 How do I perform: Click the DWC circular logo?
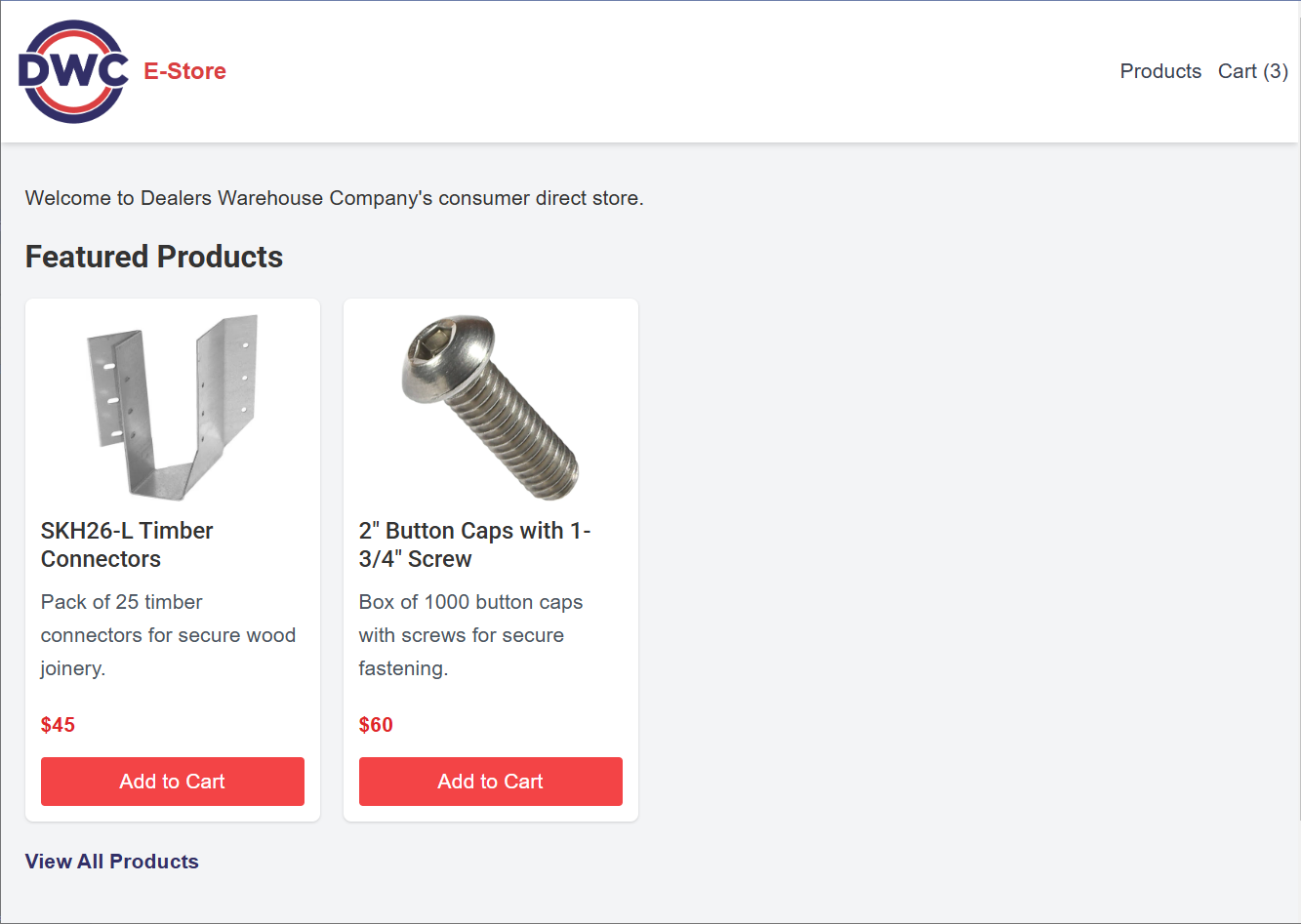click(x=73, y=71)
